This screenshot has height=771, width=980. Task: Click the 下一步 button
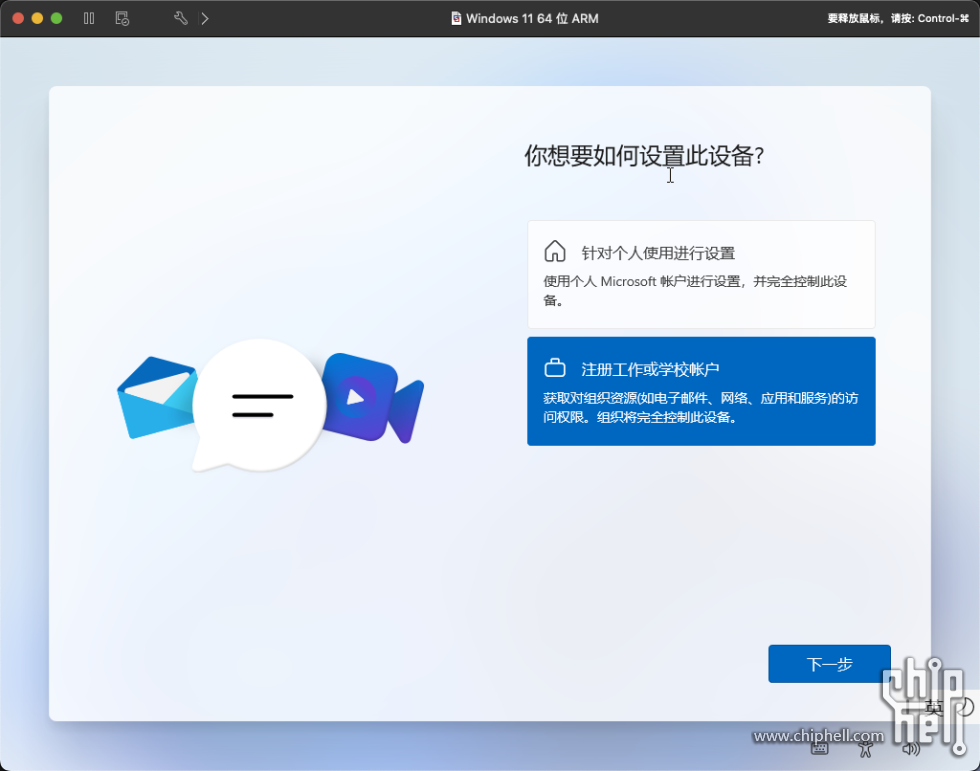click(x=829, y=664)
